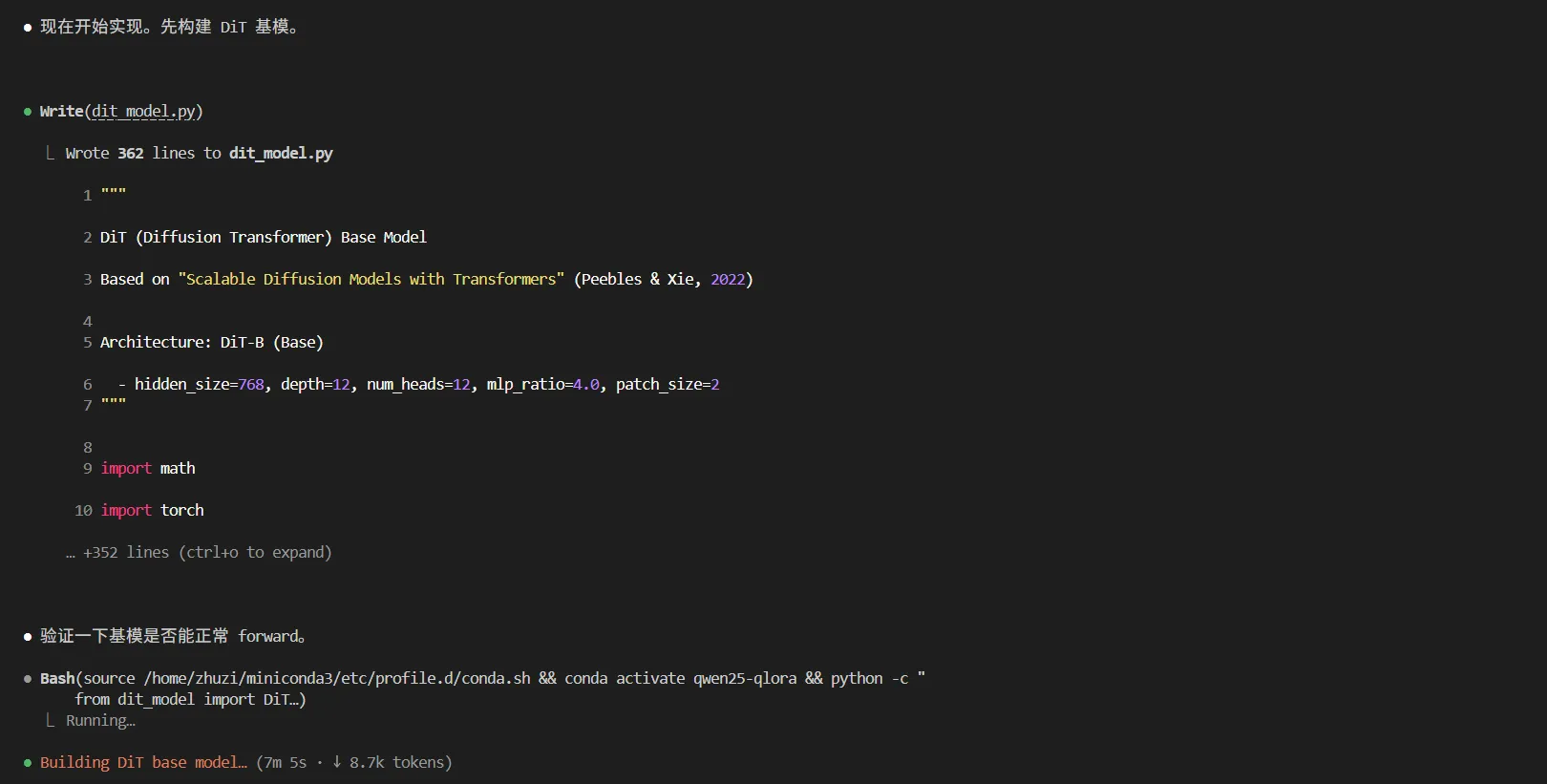Click line number 6 in the code preview

click(88, 384)
